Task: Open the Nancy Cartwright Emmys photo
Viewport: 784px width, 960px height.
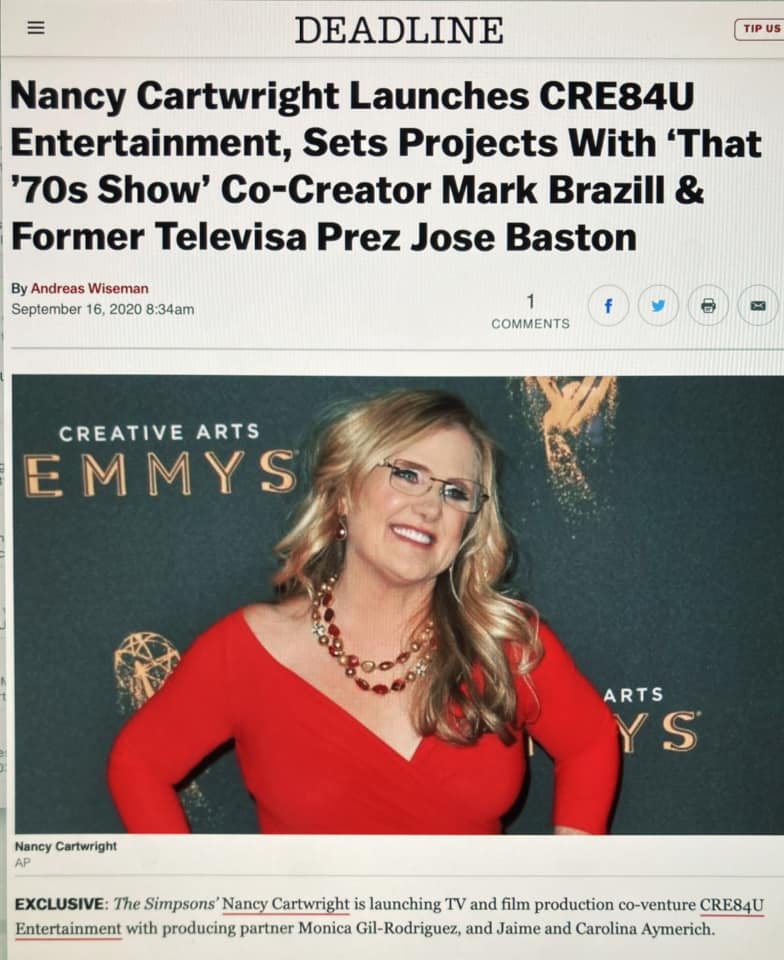Action: click(397, 604)
